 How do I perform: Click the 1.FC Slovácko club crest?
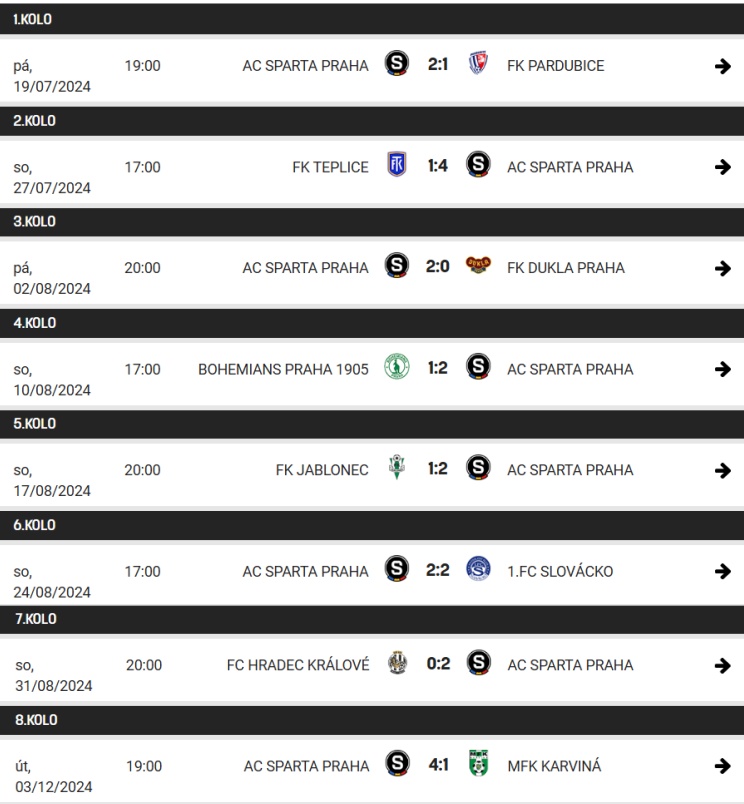click(x=478, y=571)
